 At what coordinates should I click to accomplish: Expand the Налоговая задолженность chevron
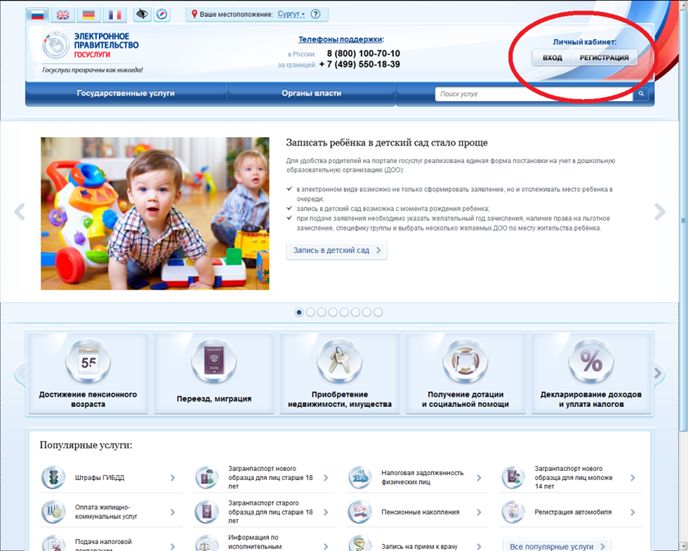click(x=479, y=478)
